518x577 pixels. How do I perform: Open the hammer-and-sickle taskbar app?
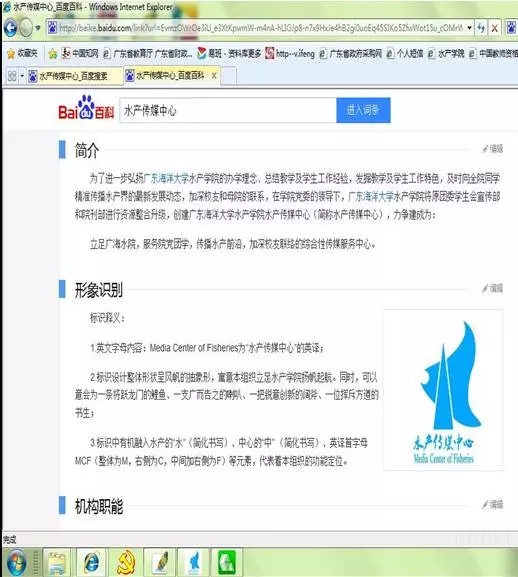126,562
